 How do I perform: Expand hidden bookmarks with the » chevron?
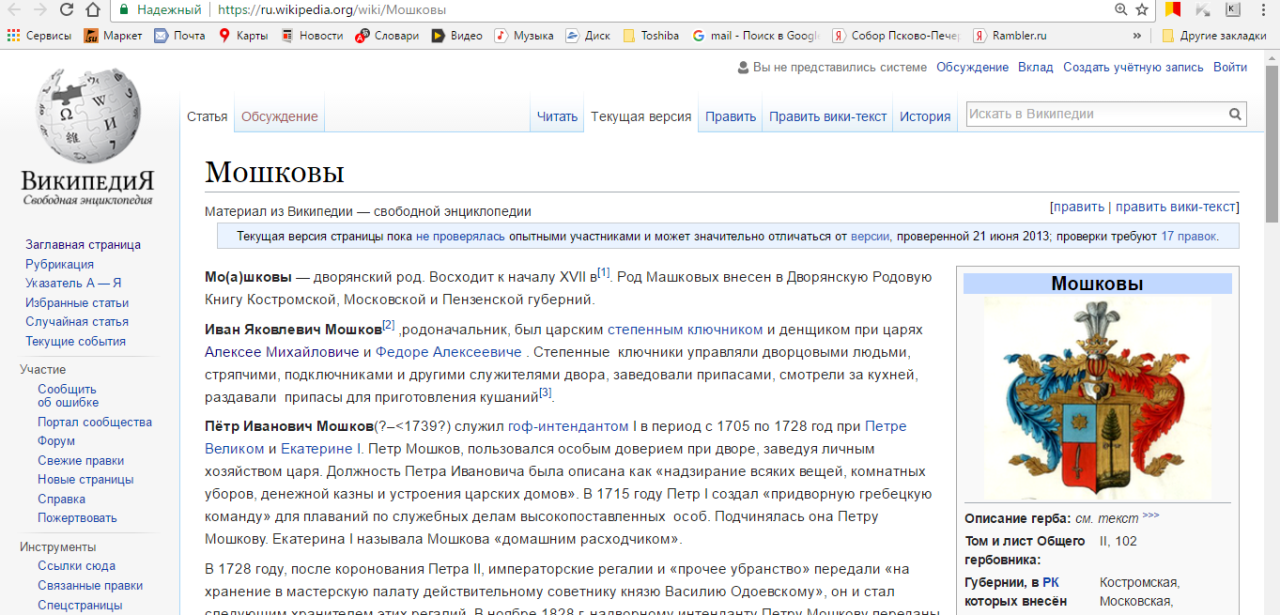click(x=1137, y=35)
